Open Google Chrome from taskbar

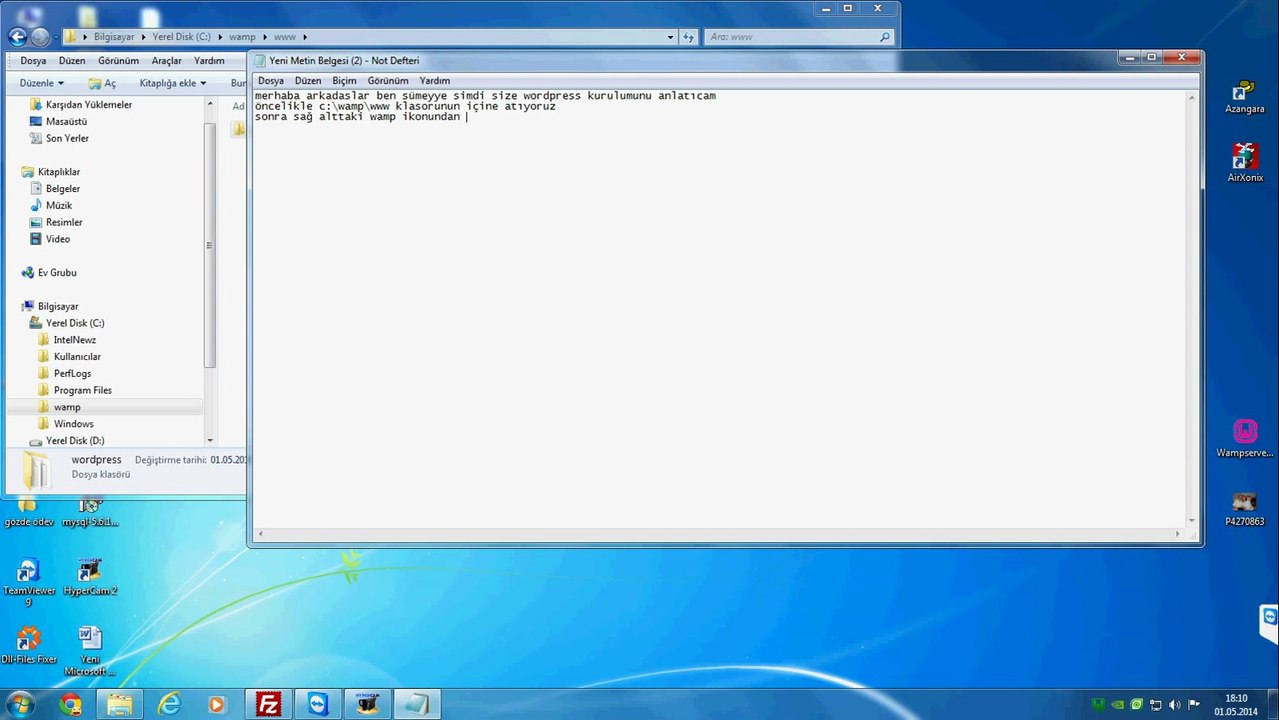pos(70,704)
